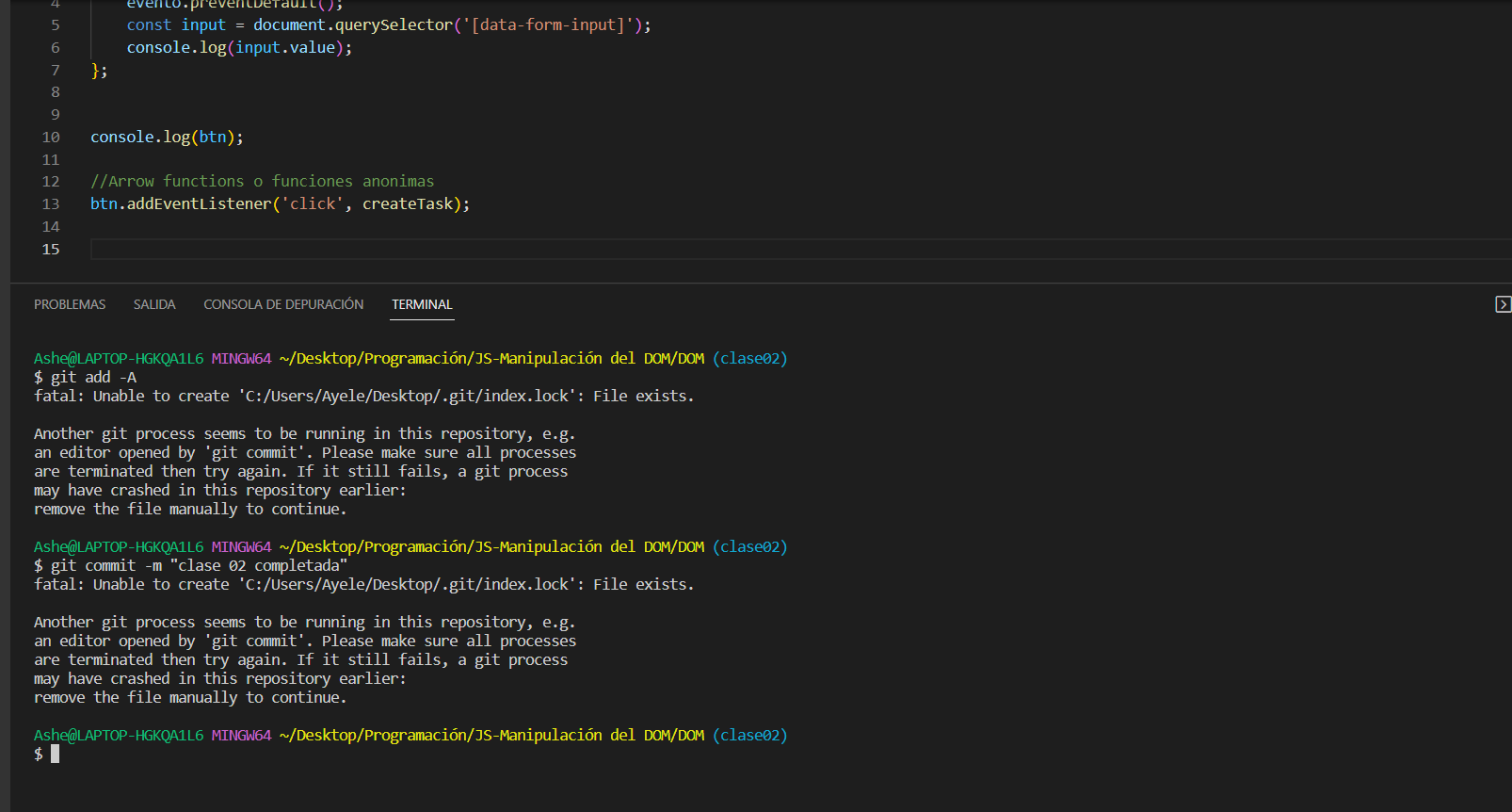Place cursor on empty line 15
The image size is (1512, 812).
[x=800, y=249]
